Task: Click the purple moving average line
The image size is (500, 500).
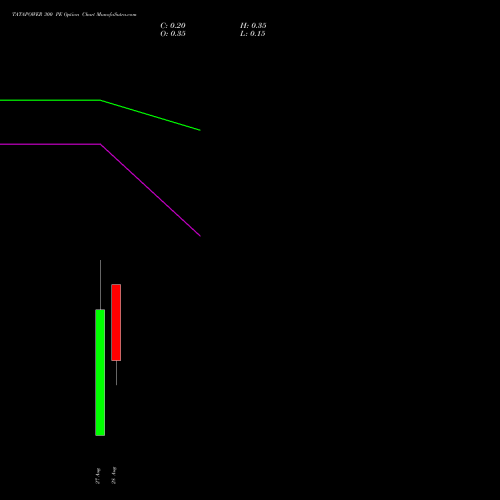Action: (100, 144)
